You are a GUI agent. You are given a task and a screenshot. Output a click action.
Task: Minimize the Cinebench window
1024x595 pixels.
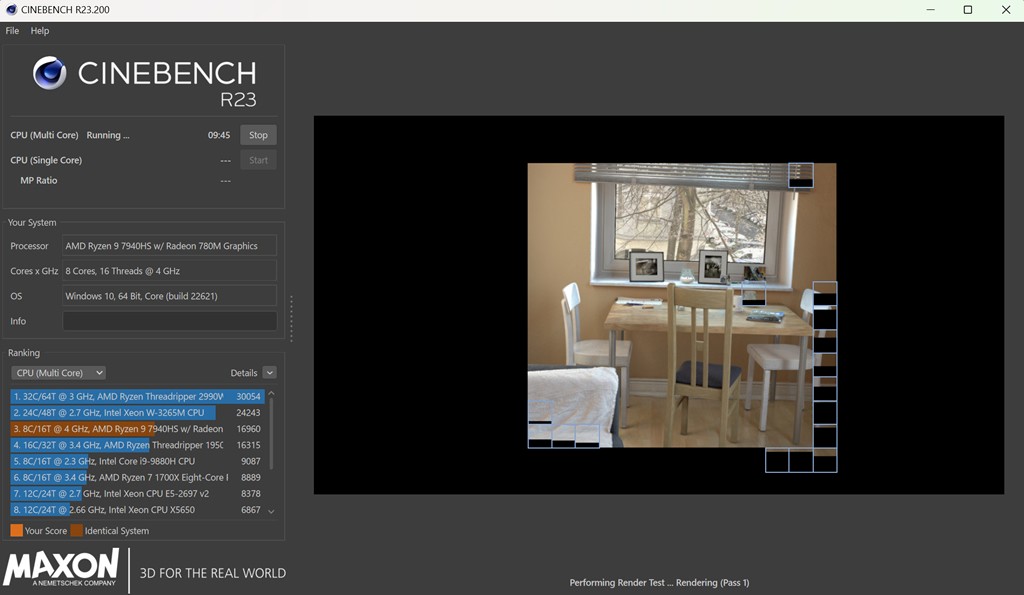click(x=931, y=10)
